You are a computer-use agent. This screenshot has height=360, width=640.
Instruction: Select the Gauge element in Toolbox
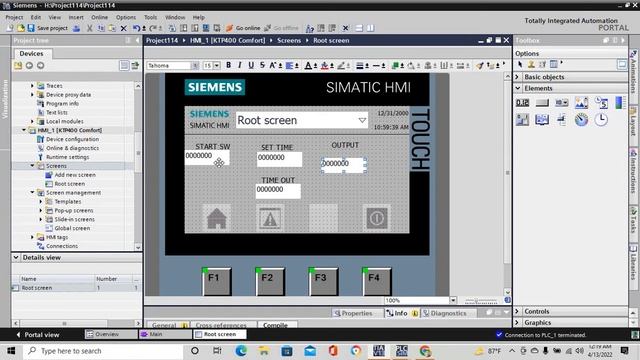coord(581,120)
